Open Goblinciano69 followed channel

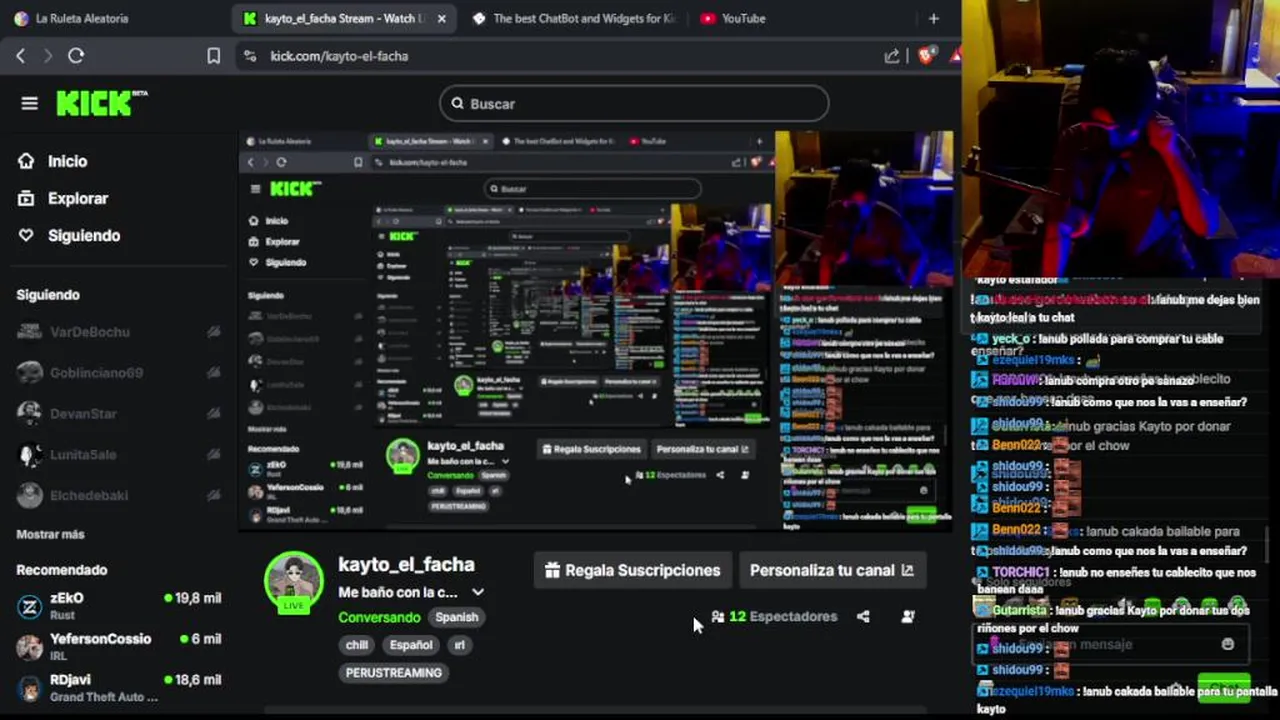[96, 373]
